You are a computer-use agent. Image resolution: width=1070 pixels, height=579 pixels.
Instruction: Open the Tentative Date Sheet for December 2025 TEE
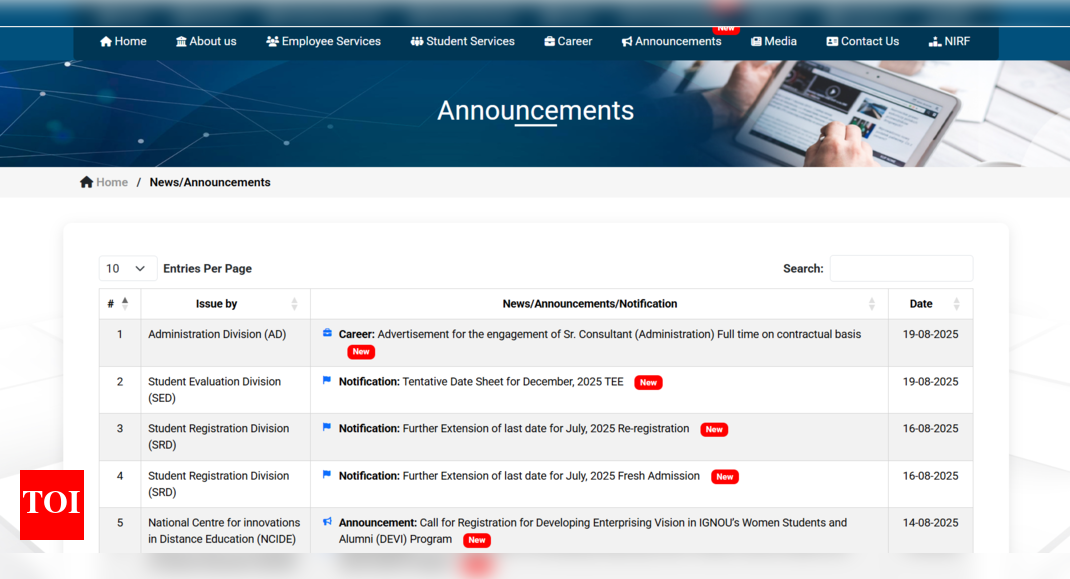tap(512, 381)
